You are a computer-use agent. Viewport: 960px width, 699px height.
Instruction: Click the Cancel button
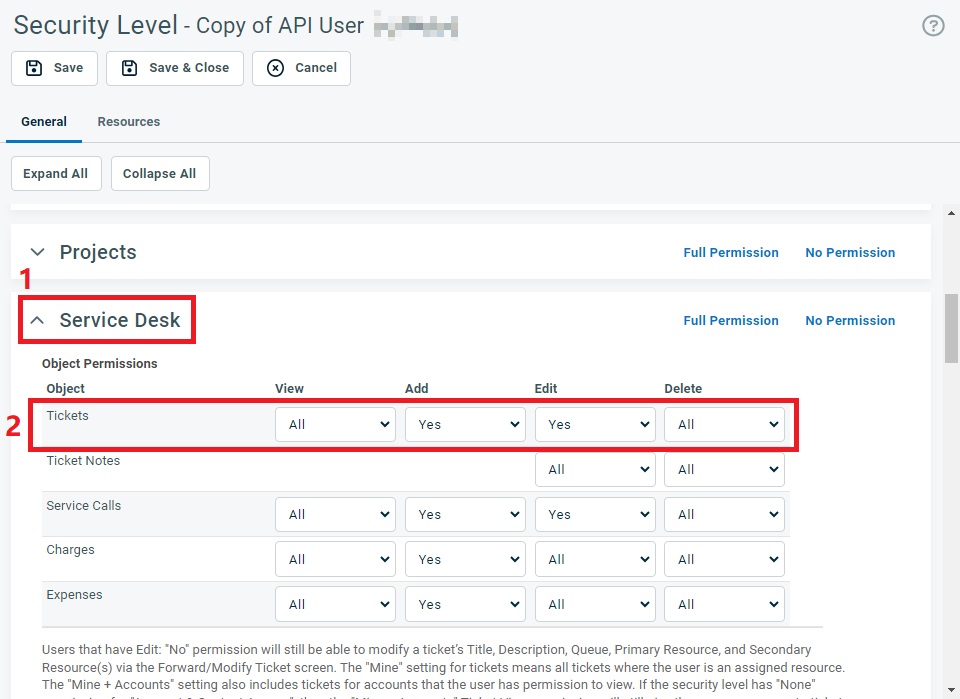(x=301, y=68)
